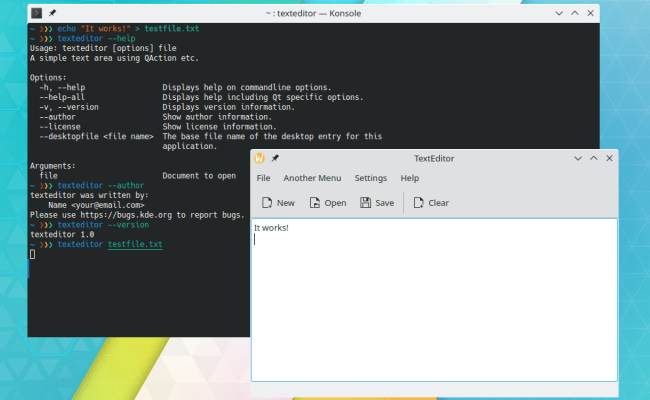Screen dimensions: 650x400
Task: Open the Settings menu in TextEditor
Action: click(x=371, y=178)
